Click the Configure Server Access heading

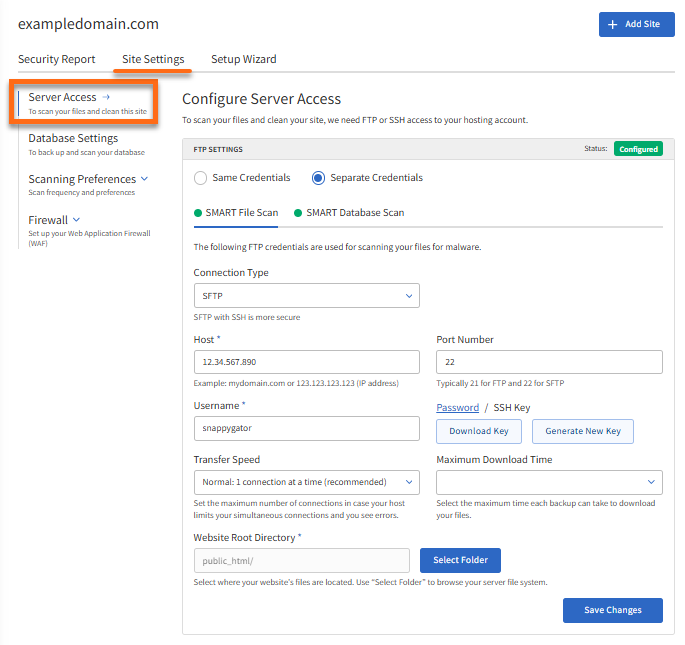(x=261, y=99)
